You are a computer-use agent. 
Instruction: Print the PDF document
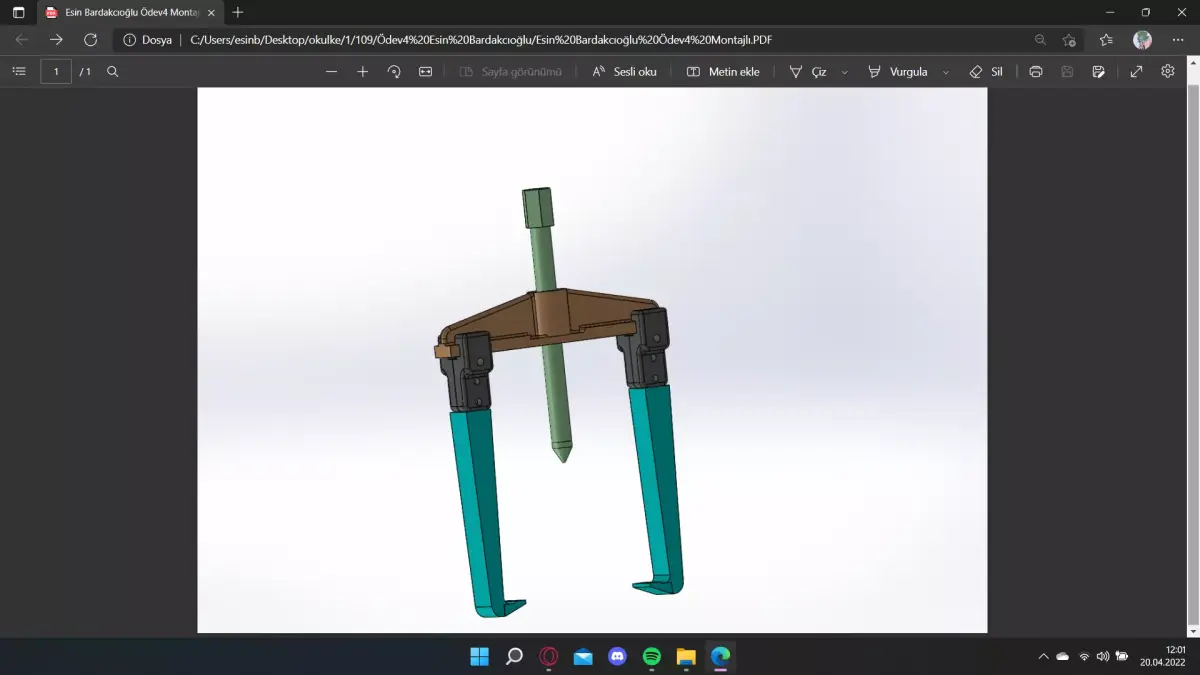coord(1035,71)
